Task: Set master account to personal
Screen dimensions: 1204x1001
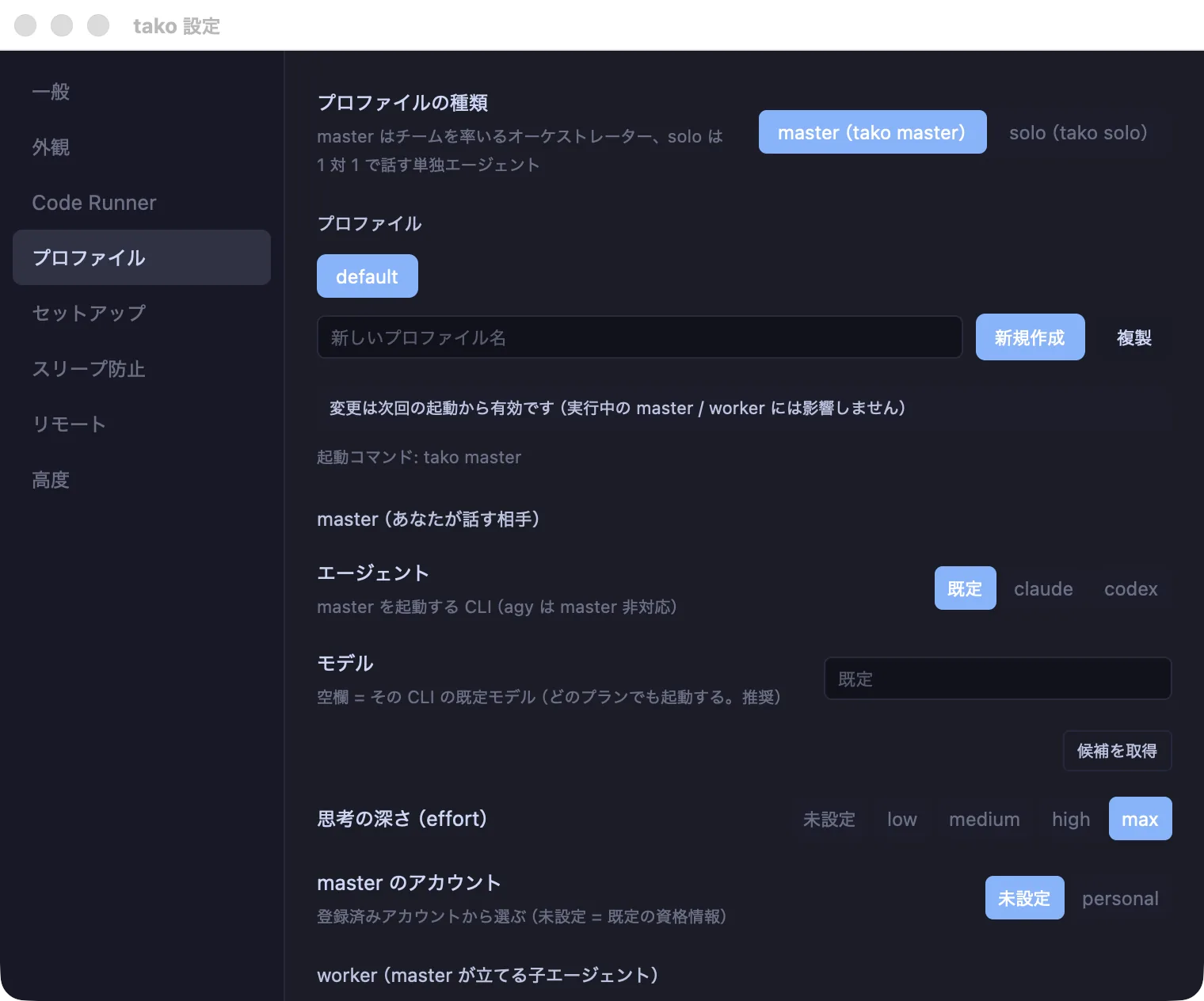Action: [1120, 898]
